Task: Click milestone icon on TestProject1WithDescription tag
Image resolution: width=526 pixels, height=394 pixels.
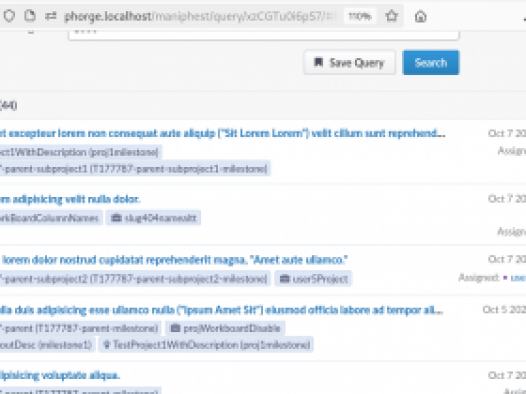Action: pos(107,344)
